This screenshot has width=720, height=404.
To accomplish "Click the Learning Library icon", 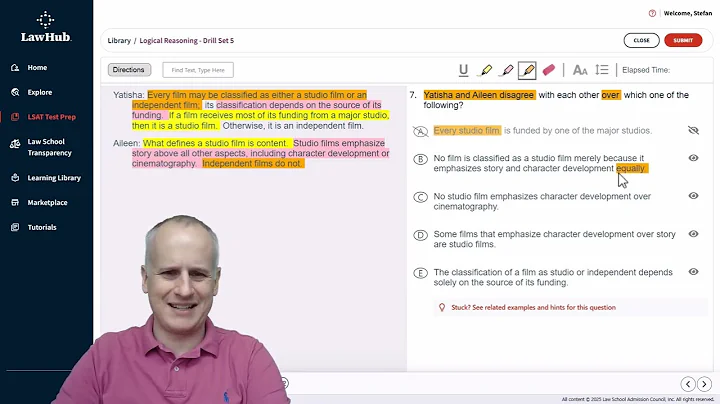I will pos(15,178).
